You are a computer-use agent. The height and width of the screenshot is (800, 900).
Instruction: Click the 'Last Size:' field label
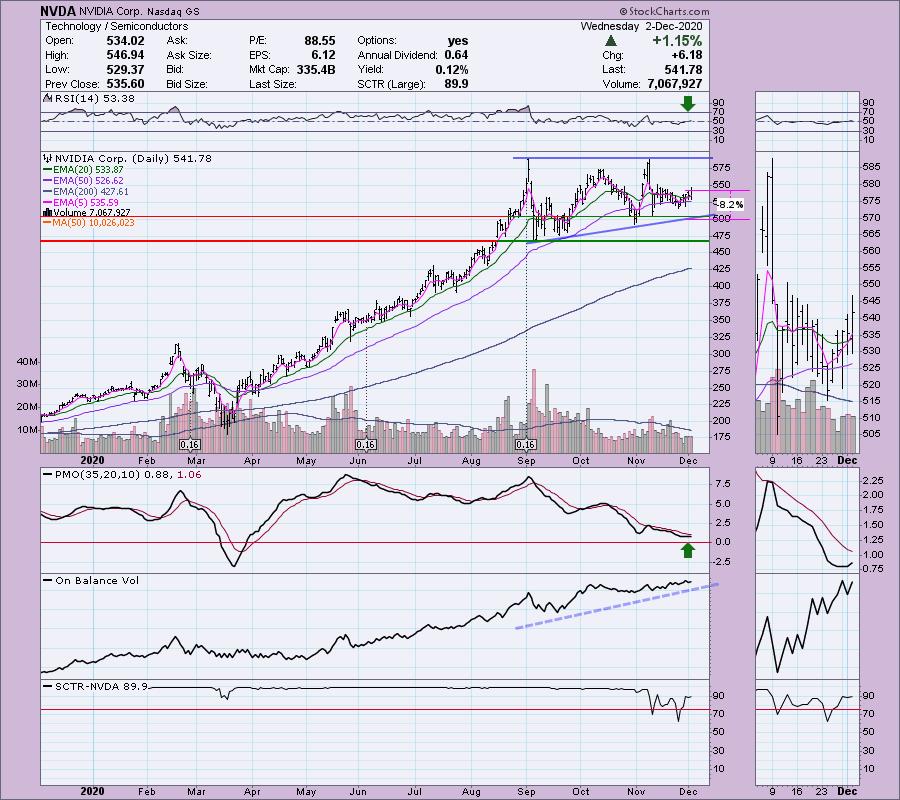(x=273, y=84)
